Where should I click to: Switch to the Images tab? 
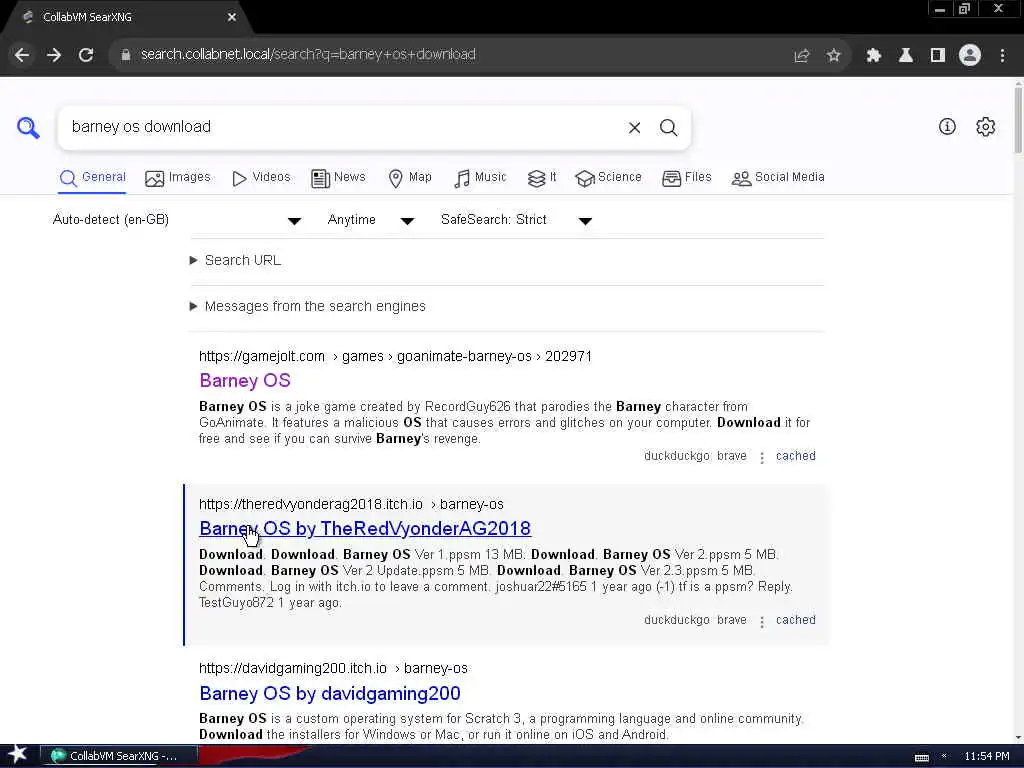[x=178, y=178]
